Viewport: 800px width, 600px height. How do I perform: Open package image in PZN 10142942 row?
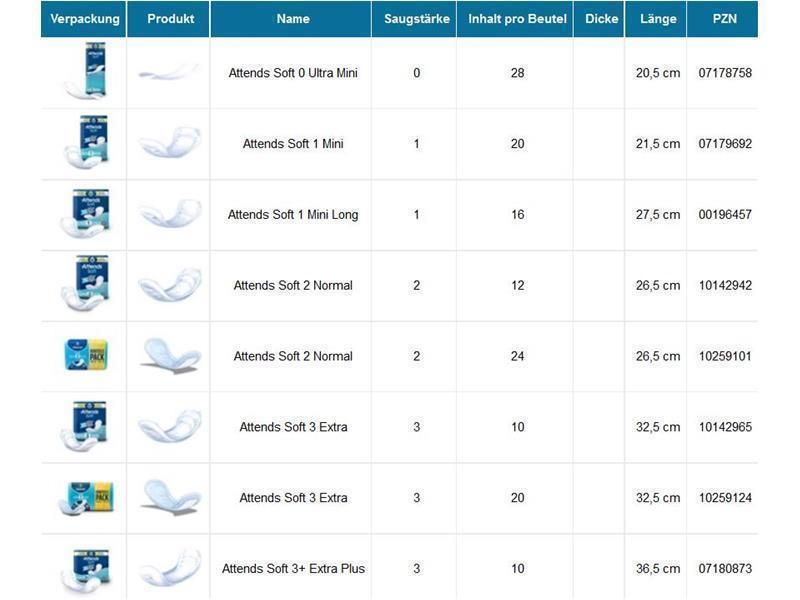[x=85, y=284]
